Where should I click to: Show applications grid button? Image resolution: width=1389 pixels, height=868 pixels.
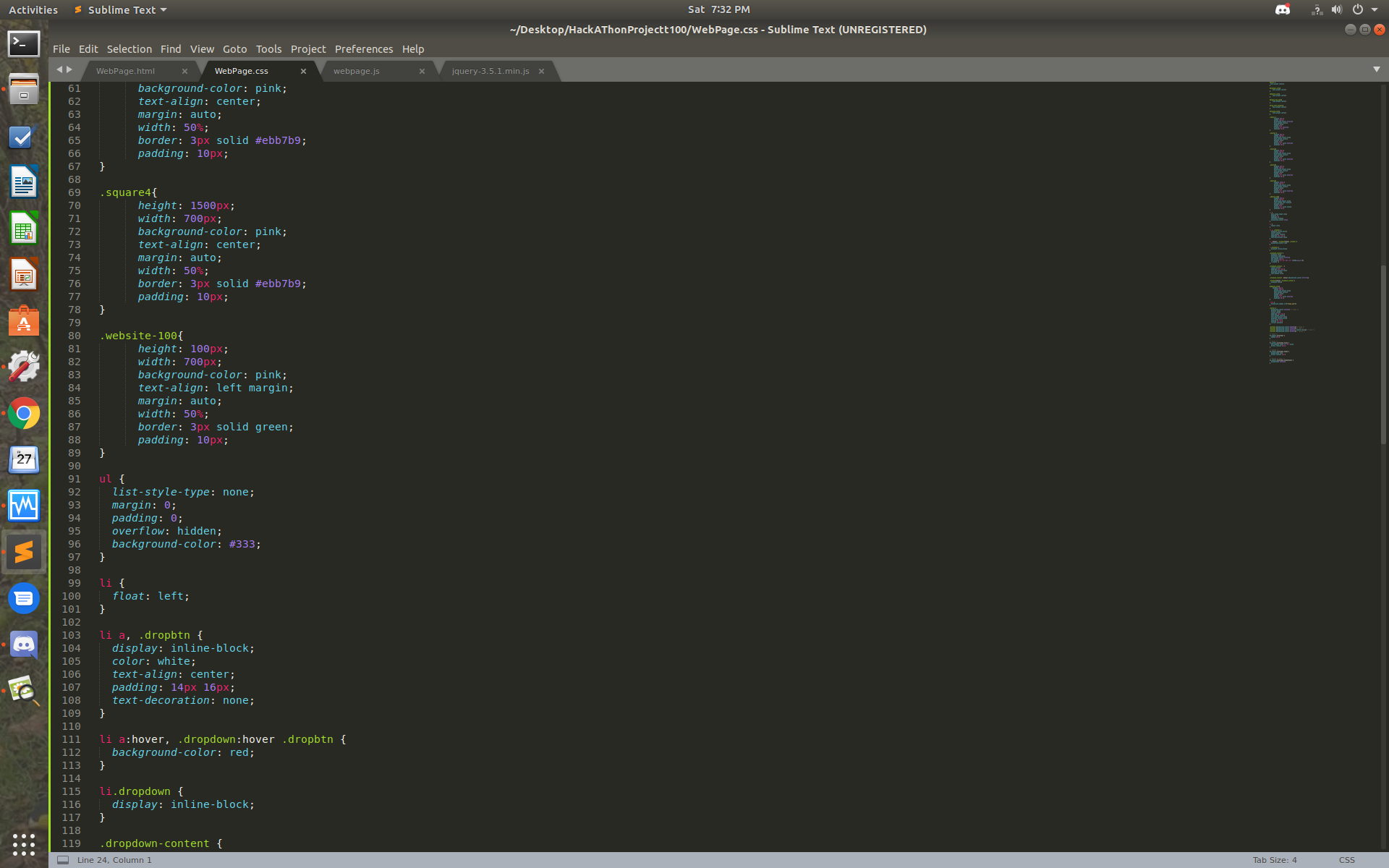(24, 843)
